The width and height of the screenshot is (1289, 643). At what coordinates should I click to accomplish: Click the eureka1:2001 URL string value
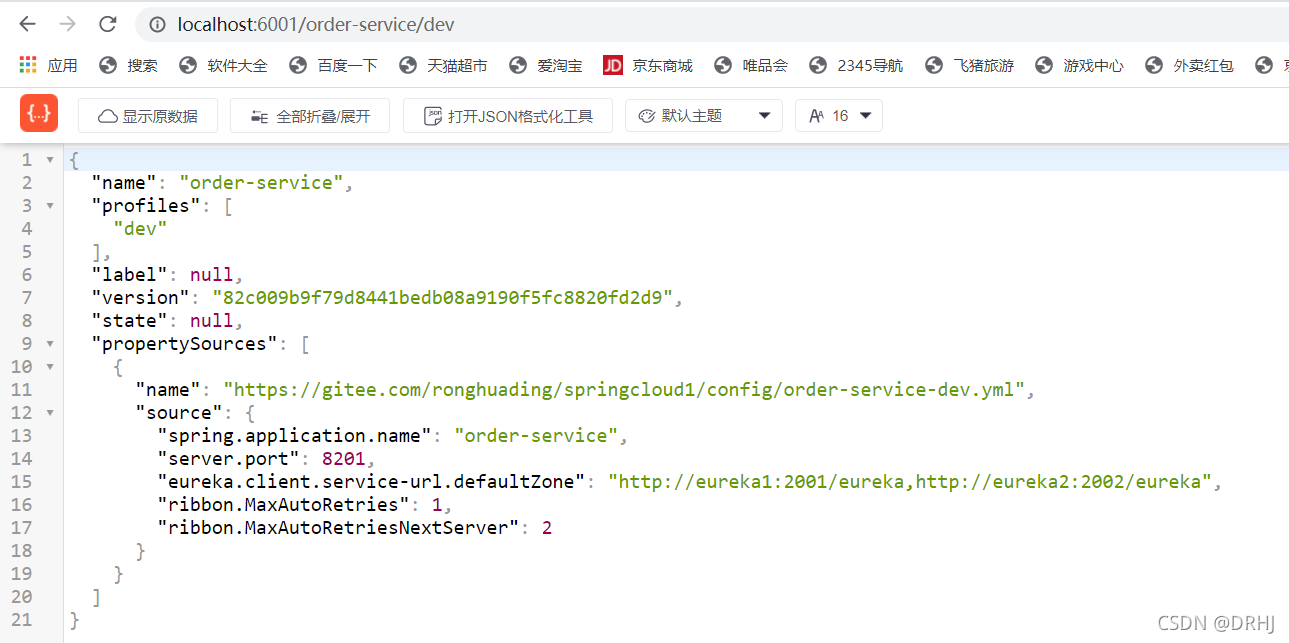pos(911,482)
